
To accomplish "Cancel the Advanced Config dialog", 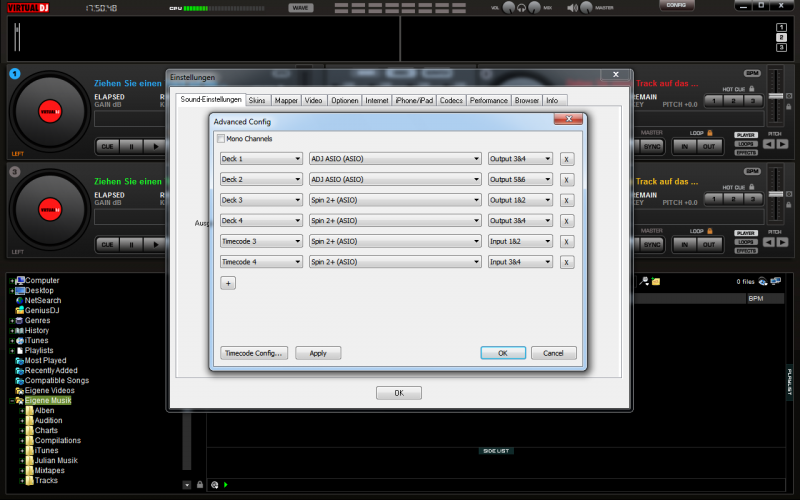I will pyautogui.click(x=554, y=353).
